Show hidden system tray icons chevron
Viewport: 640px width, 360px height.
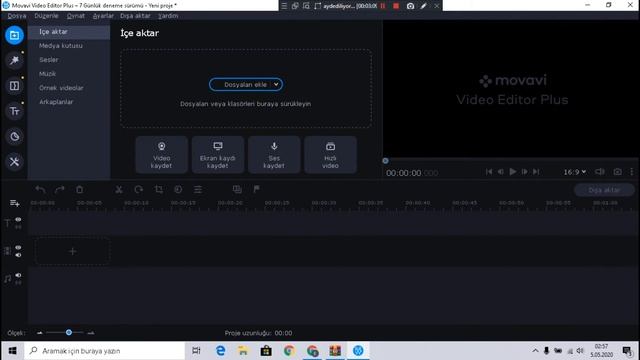tap(535, 351)
